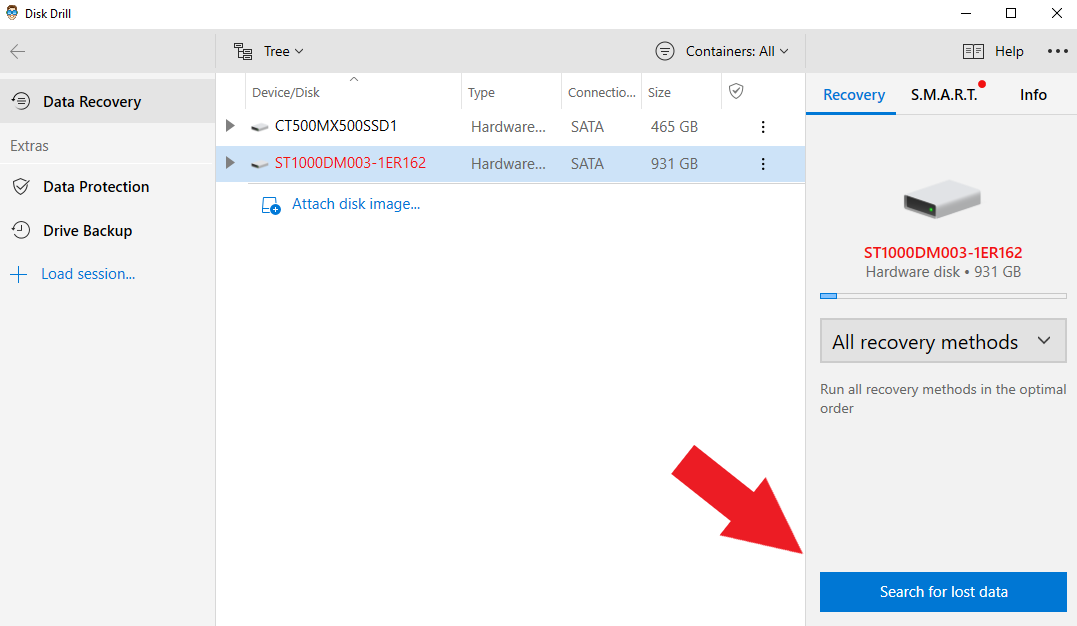Open kebab menu for CT500MX500SSD1 disk
Screen dimensions: 1077x626
(x=763, y=127)
